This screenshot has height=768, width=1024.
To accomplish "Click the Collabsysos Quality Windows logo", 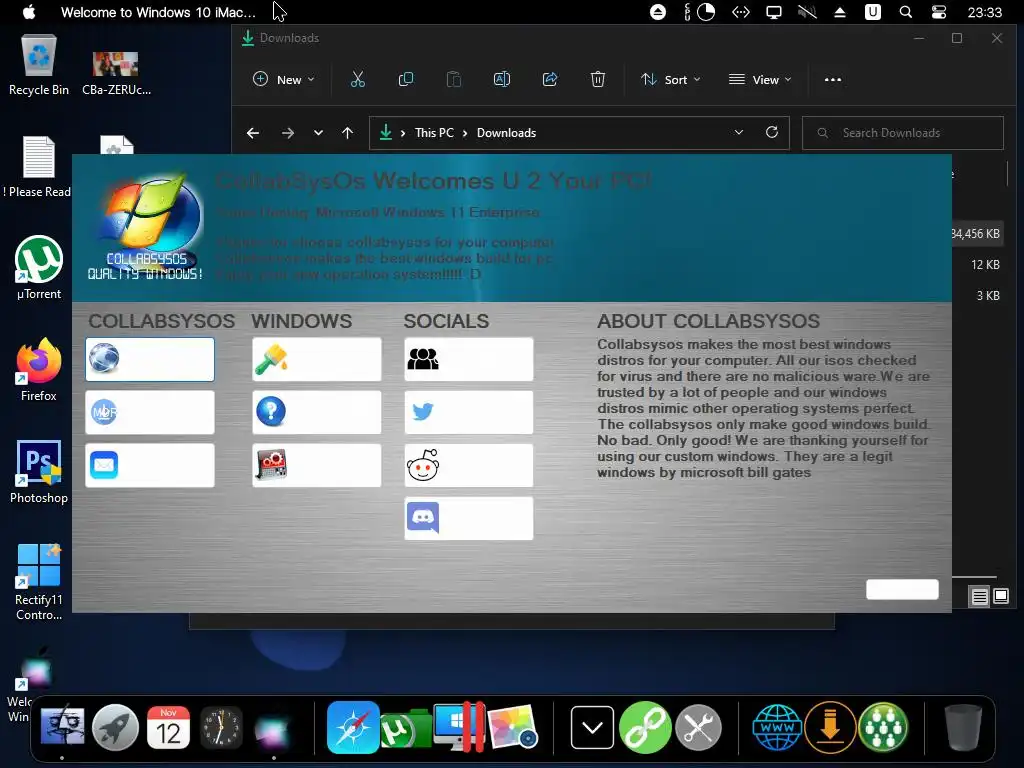I will click(x=146, y=227).
